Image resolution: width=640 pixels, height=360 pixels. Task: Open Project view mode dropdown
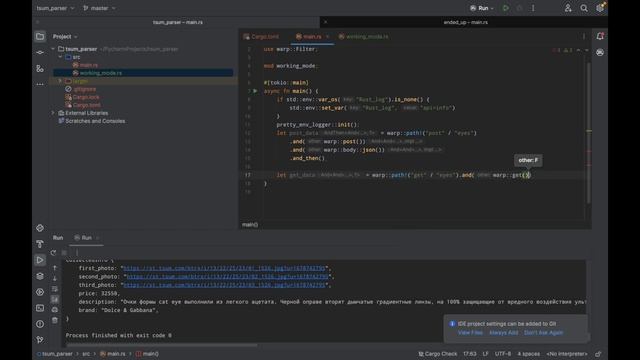(65, 37)
